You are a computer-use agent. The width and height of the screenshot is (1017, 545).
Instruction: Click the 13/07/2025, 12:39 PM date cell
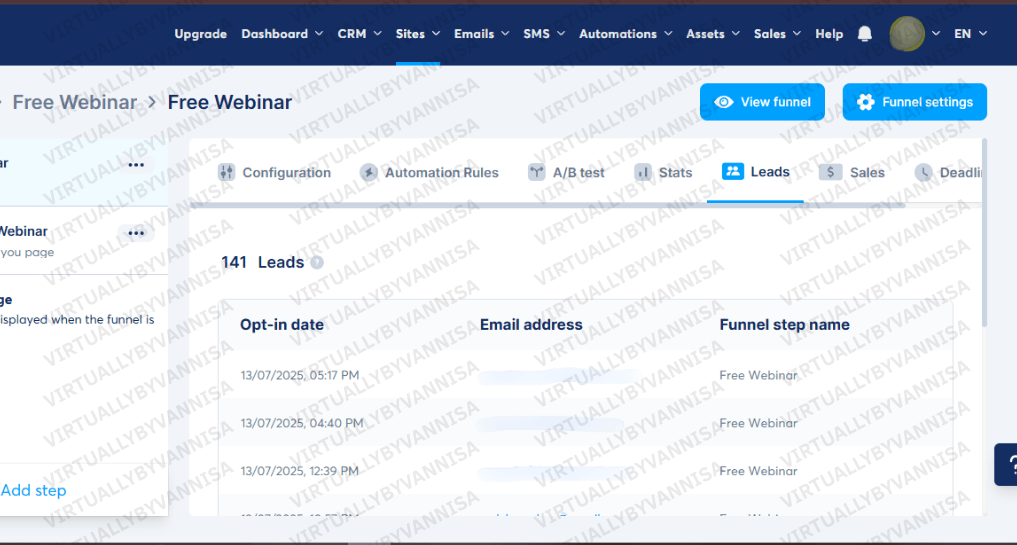point(300,470)
